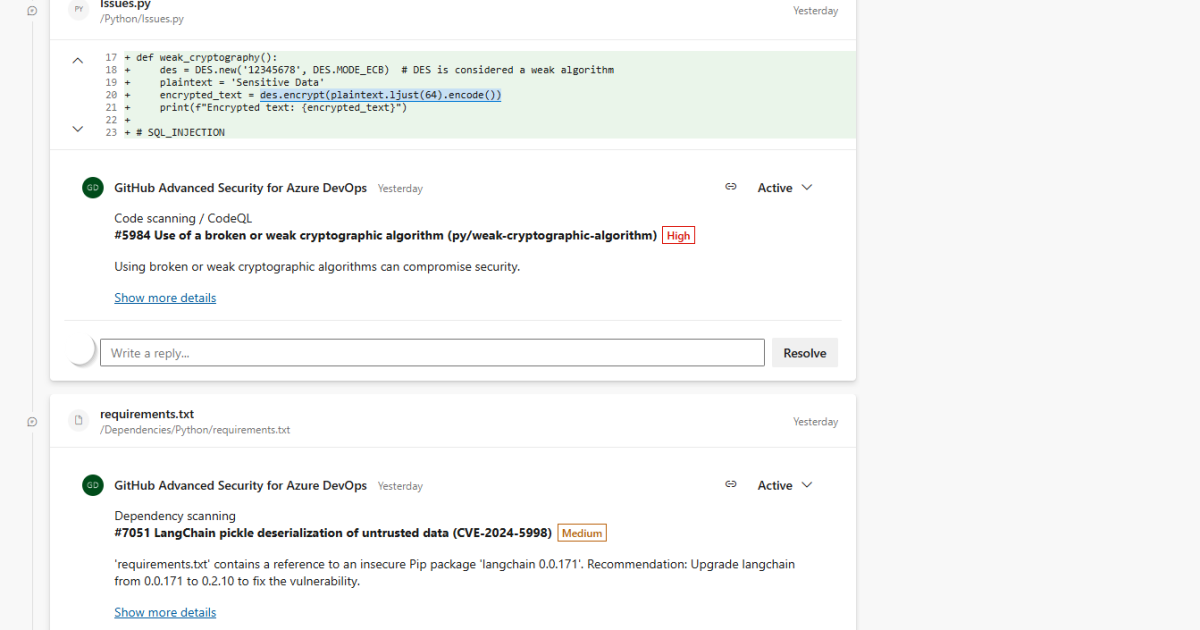The height and width of the screenshot is (630, 1200).
Task: Click the /Dependencies/Python/requirements.txt path
Action: click(195, 430)
